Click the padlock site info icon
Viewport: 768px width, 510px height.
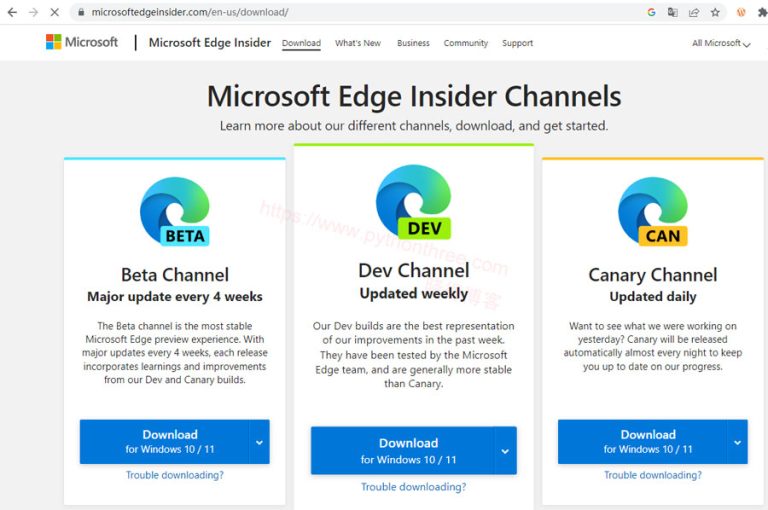(x=81, y=12)
